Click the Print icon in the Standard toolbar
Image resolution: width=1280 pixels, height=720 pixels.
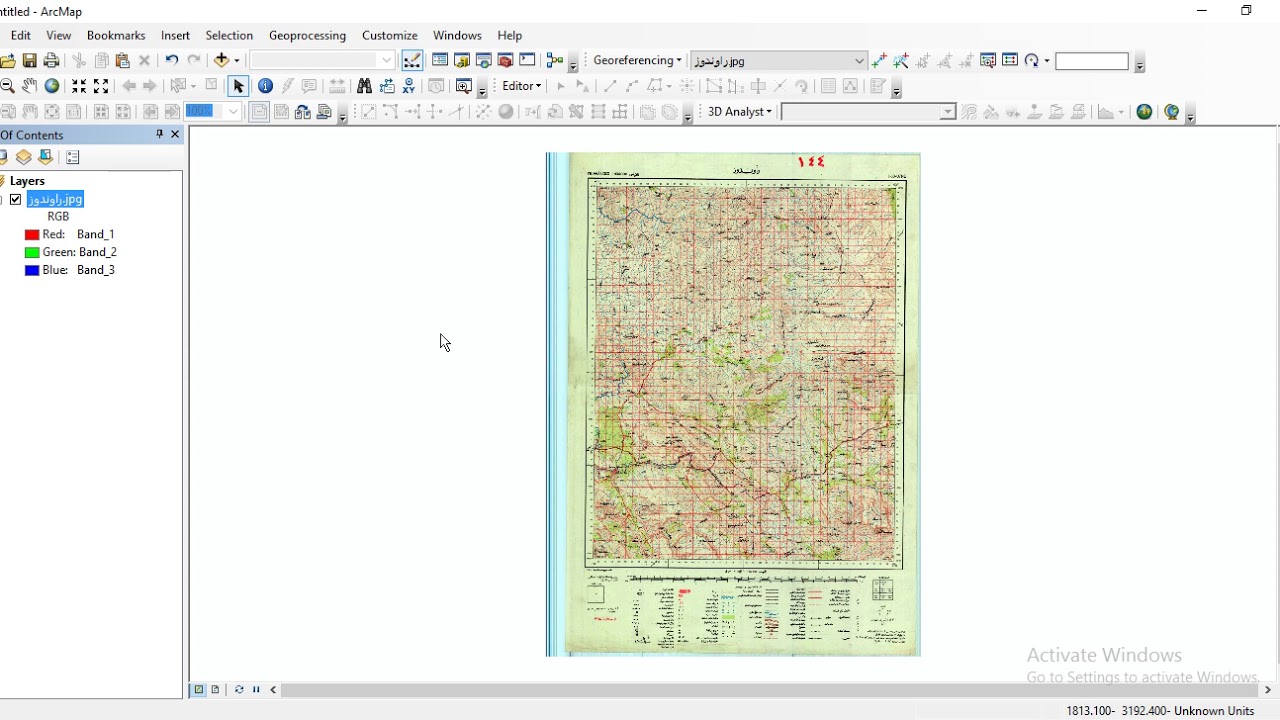tap(52, 61)
